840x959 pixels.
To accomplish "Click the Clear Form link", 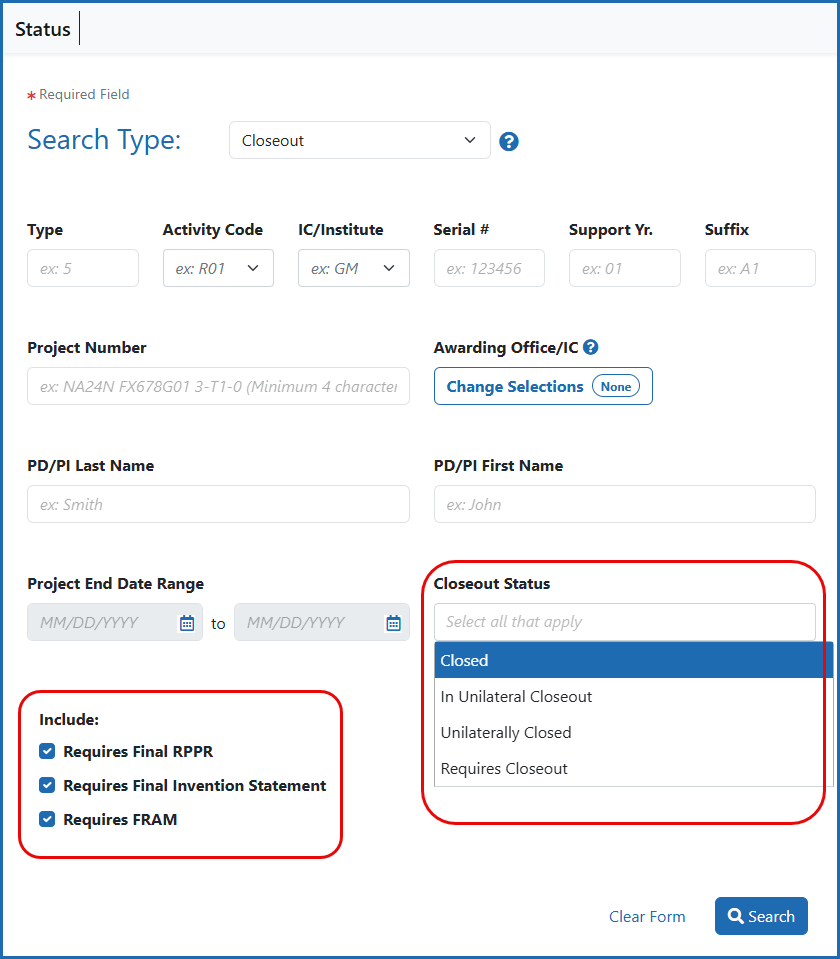I will [x=647, y=916].
